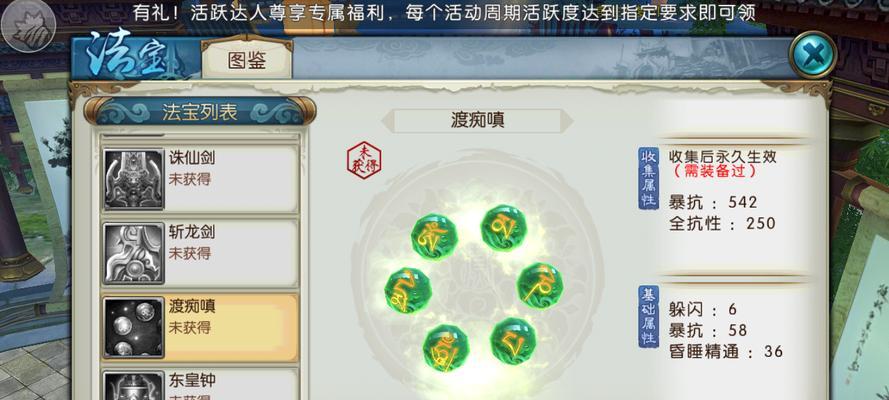Select 东皇钟 icon in the treasure list
Image resolution: width=889 pixels, height=400 pixels.
[134, 386]
